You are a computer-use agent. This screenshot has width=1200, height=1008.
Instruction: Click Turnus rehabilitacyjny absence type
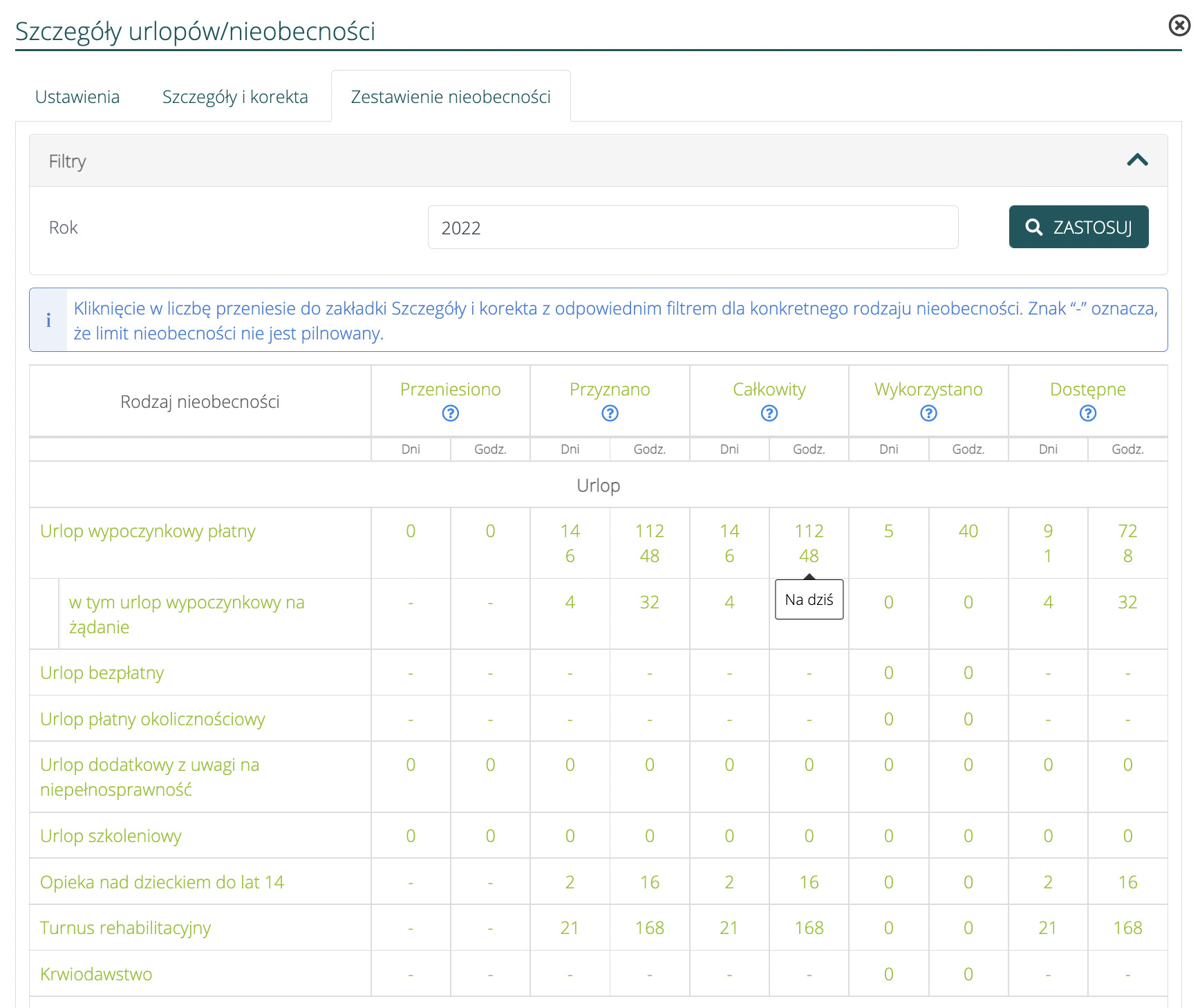click(x=125, y=928)
